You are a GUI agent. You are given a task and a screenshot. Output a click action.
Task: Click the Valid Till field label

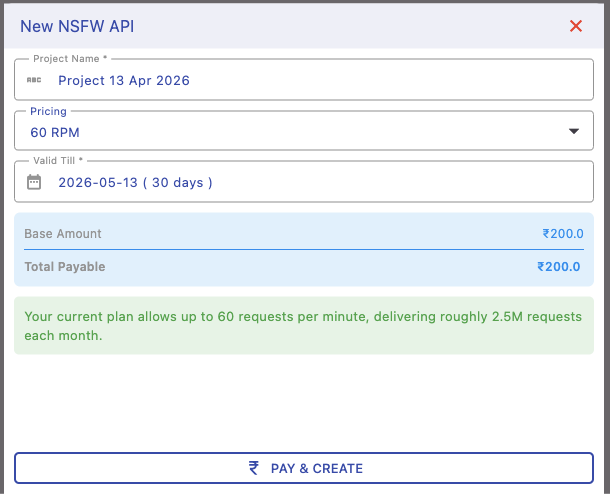click(x=58, y=161)
